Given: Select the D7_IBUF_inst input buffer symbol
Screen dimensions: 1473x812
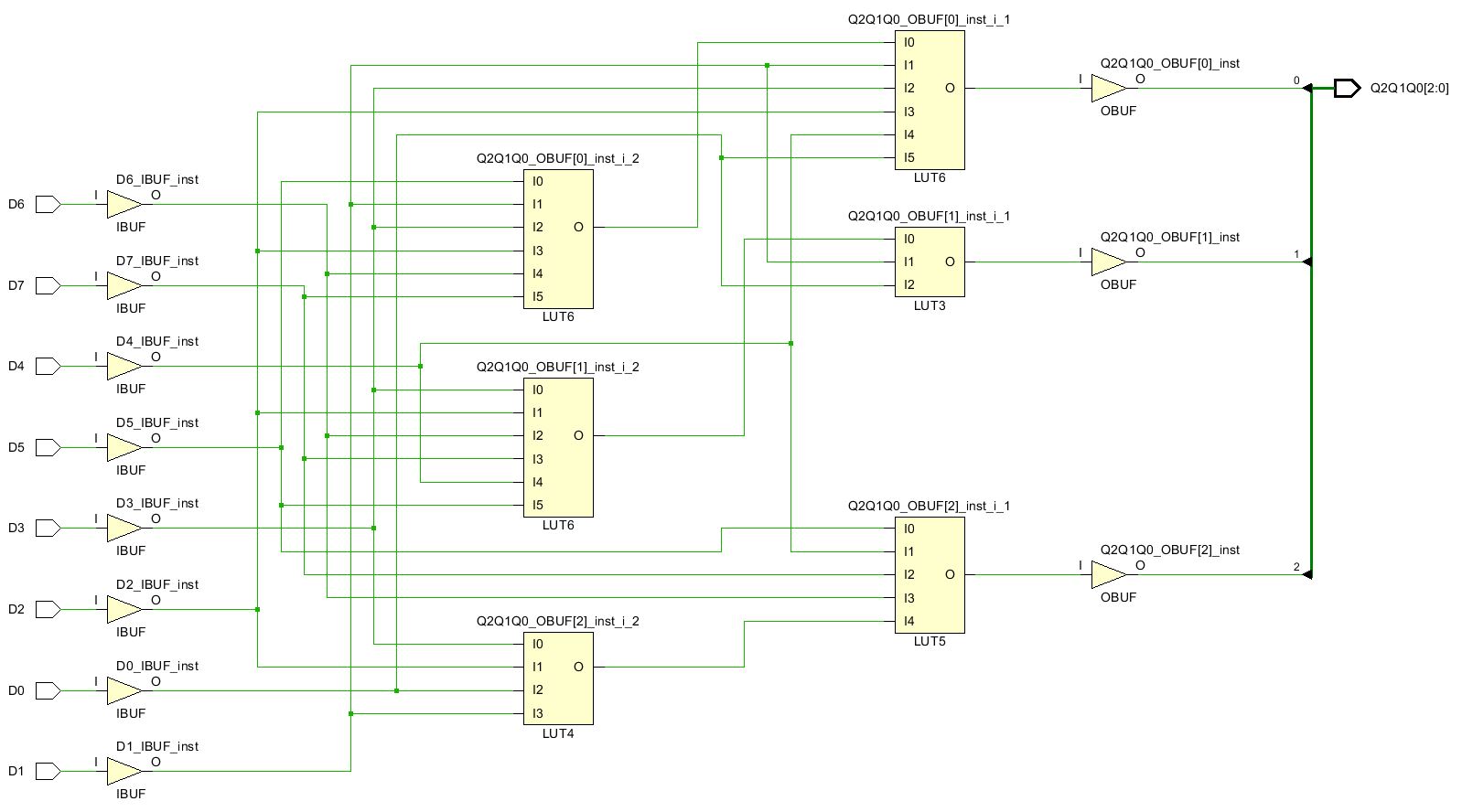Looking at the screenshot, I should 124,285.
